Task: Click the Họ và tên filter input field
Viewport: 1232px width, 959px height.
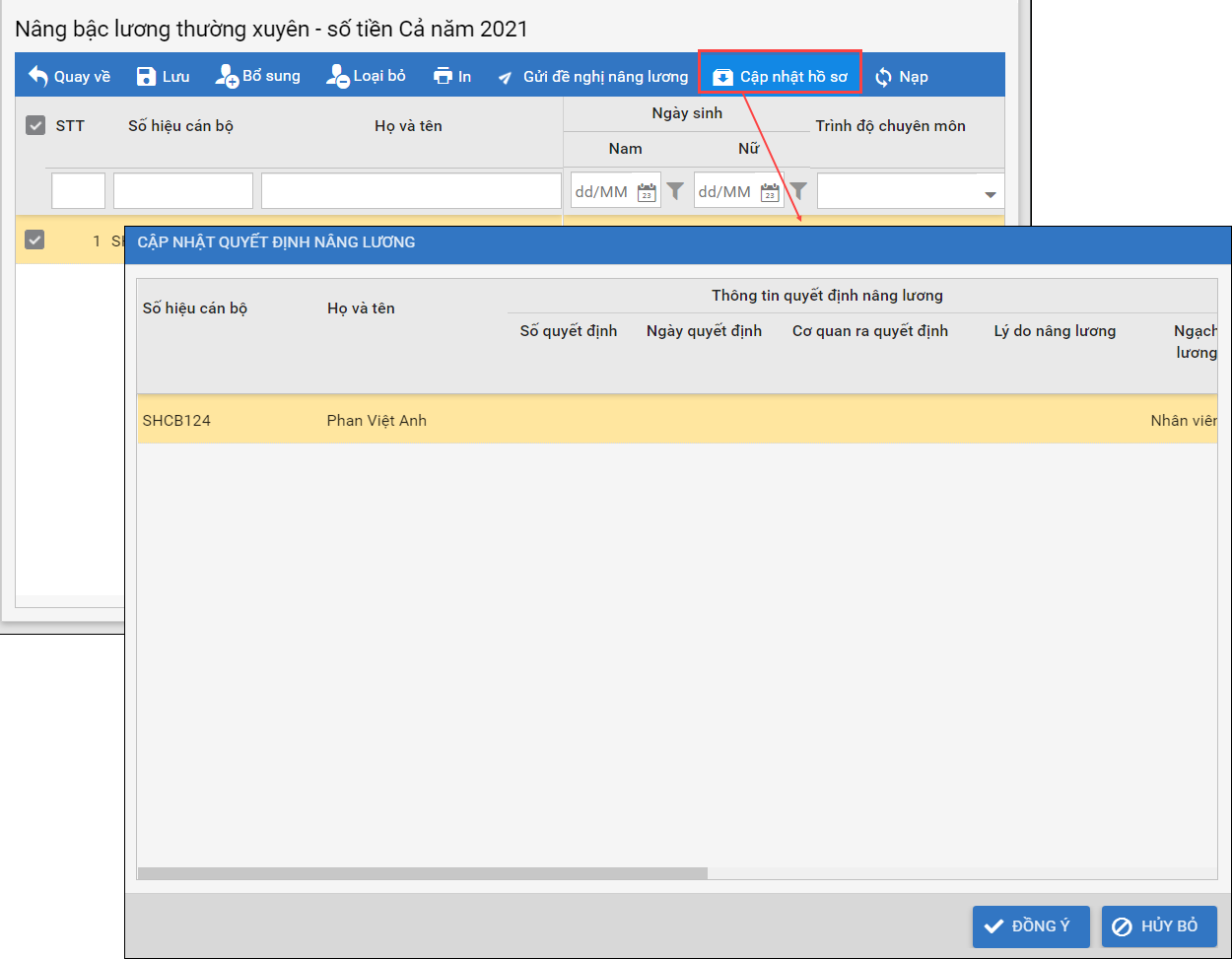Action: pos(411,191)
